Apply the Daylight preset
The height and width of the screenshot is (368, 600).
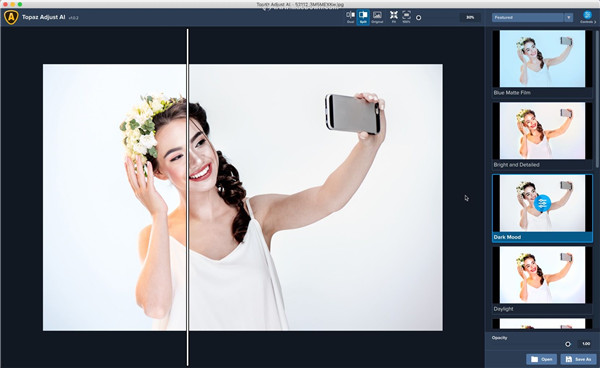[542, 275]
